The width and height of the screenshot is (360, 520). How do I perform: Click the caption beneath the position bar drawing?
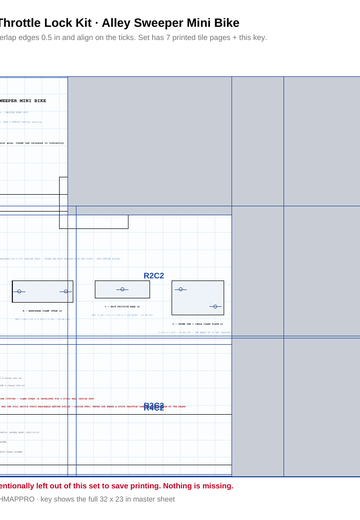click(x=122, y=306)
